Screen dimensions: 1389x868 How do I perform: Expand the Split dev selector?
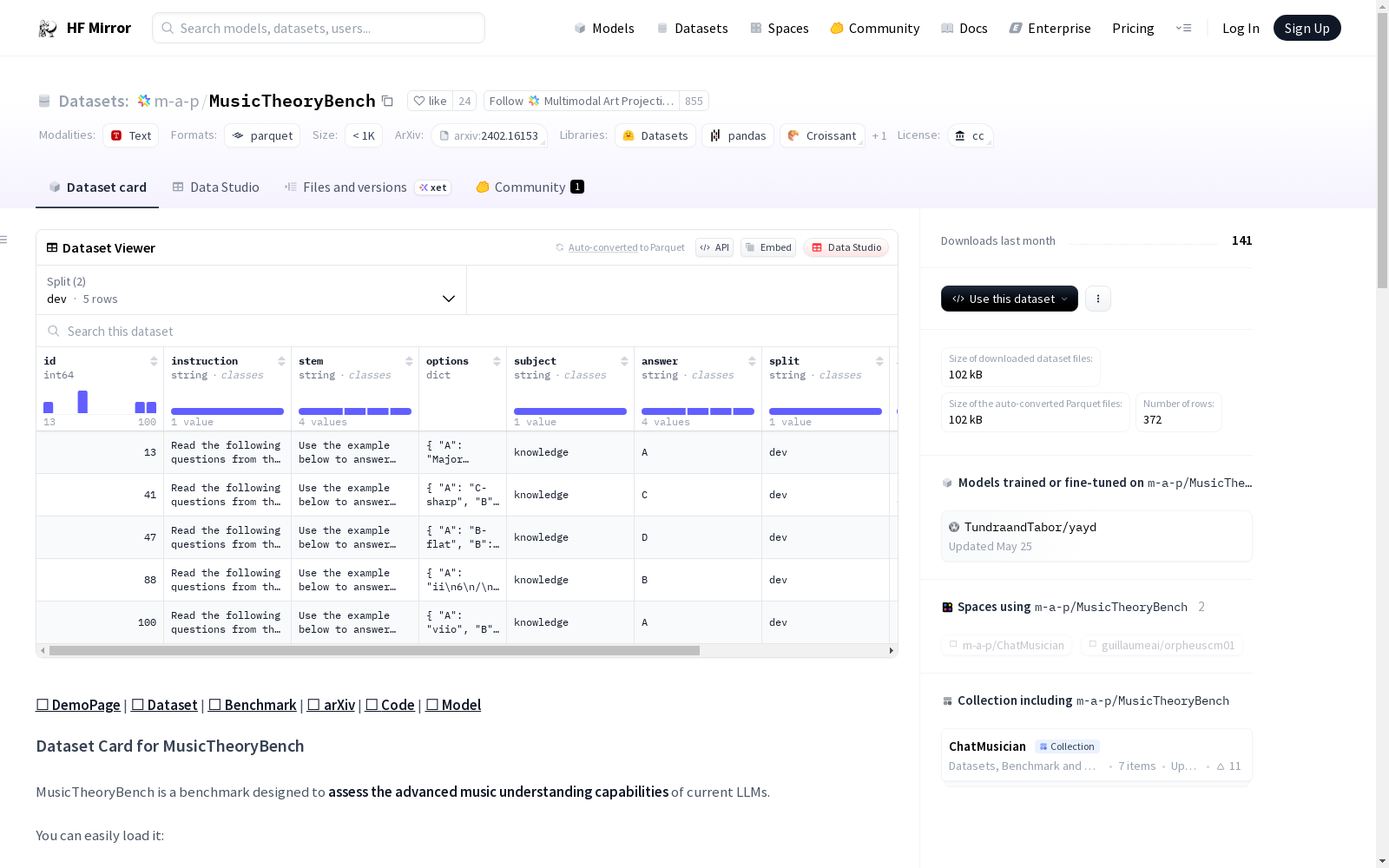tap(251, 290)
